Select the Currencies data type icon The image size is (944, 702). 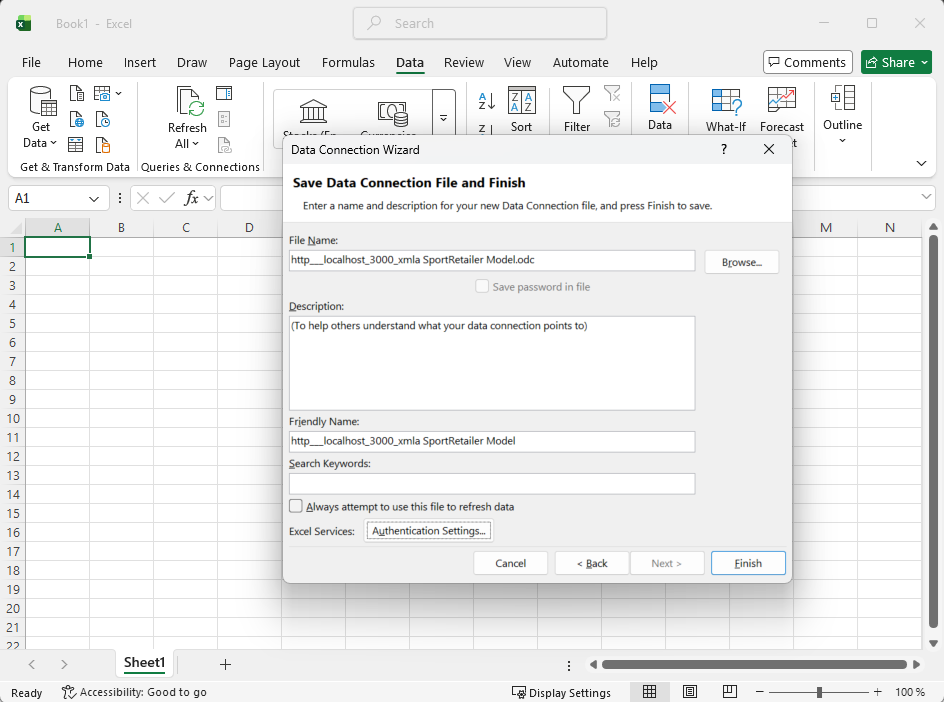(393, 113)
